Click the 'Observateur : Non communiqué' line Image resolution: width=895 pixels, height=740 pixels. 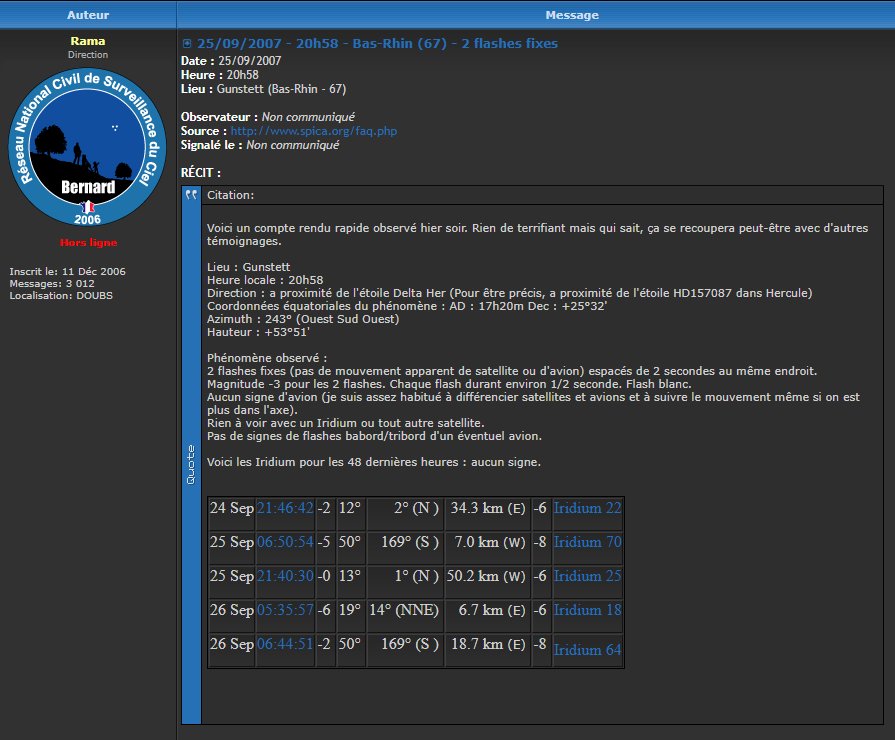268,117
